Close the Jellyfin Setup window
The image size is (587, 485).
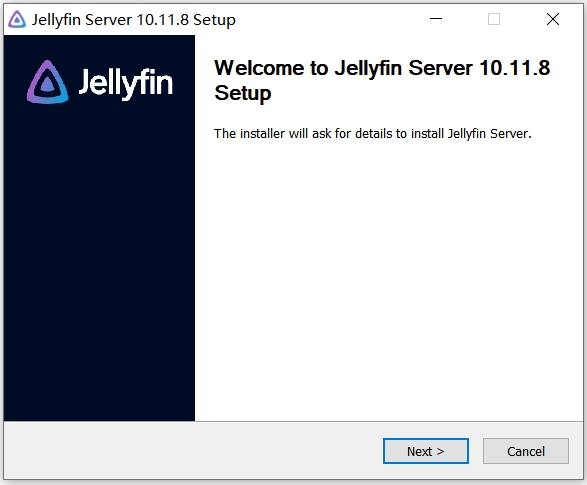coord(553,19)
